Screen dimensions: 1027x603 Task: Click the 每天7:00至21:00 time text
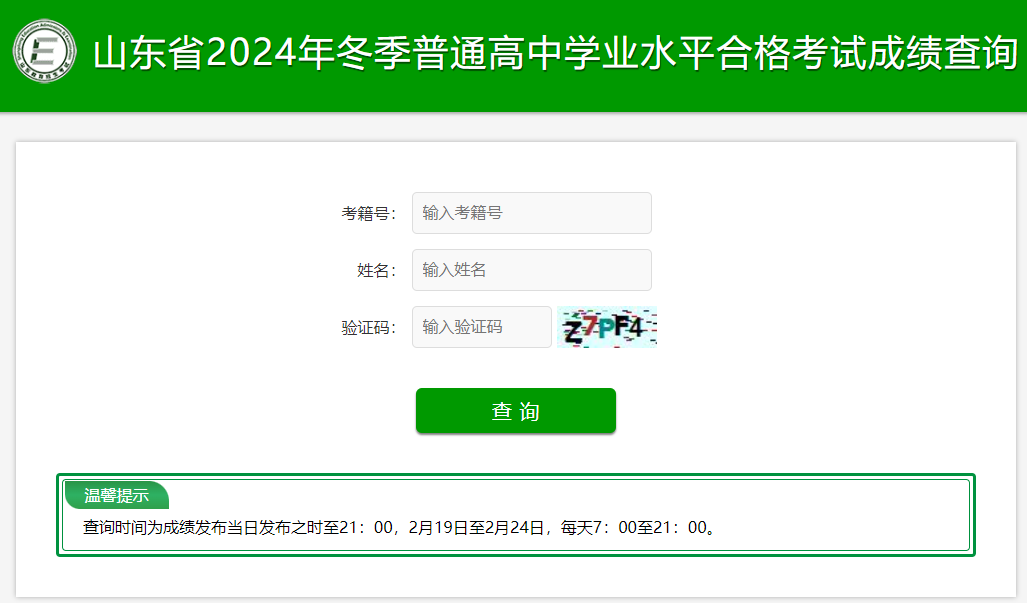pos(634,528)
